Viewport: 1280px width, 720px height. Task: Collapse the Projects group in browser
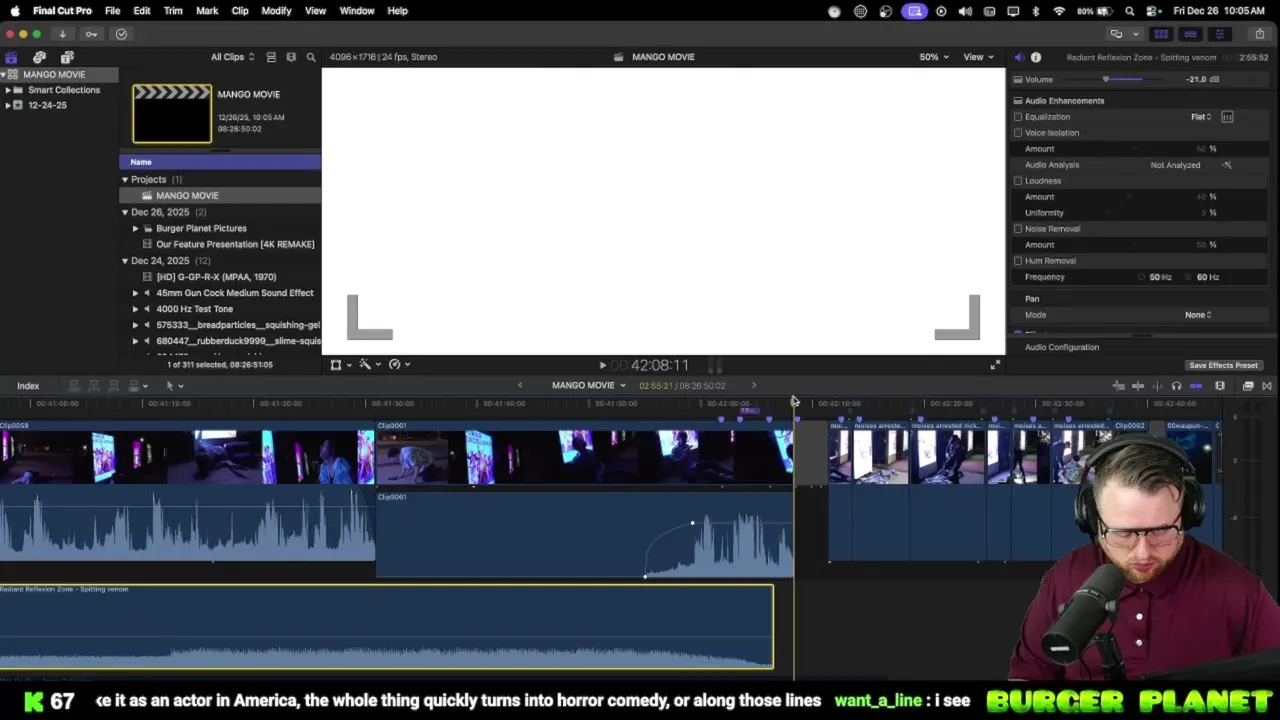click(125, 180)
